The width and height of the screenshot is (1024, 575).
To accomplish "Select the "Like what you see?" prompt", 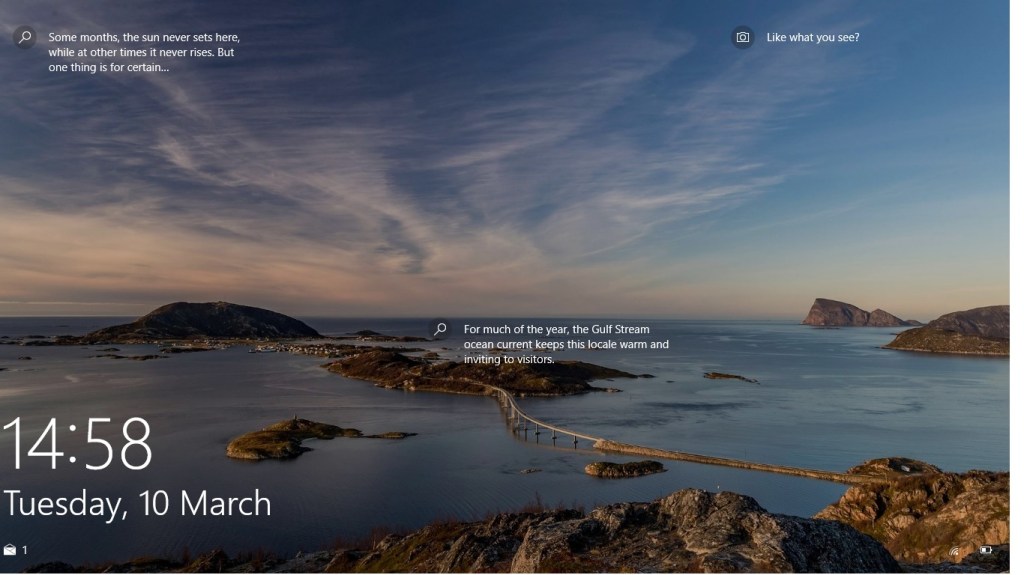I will 812,37.
